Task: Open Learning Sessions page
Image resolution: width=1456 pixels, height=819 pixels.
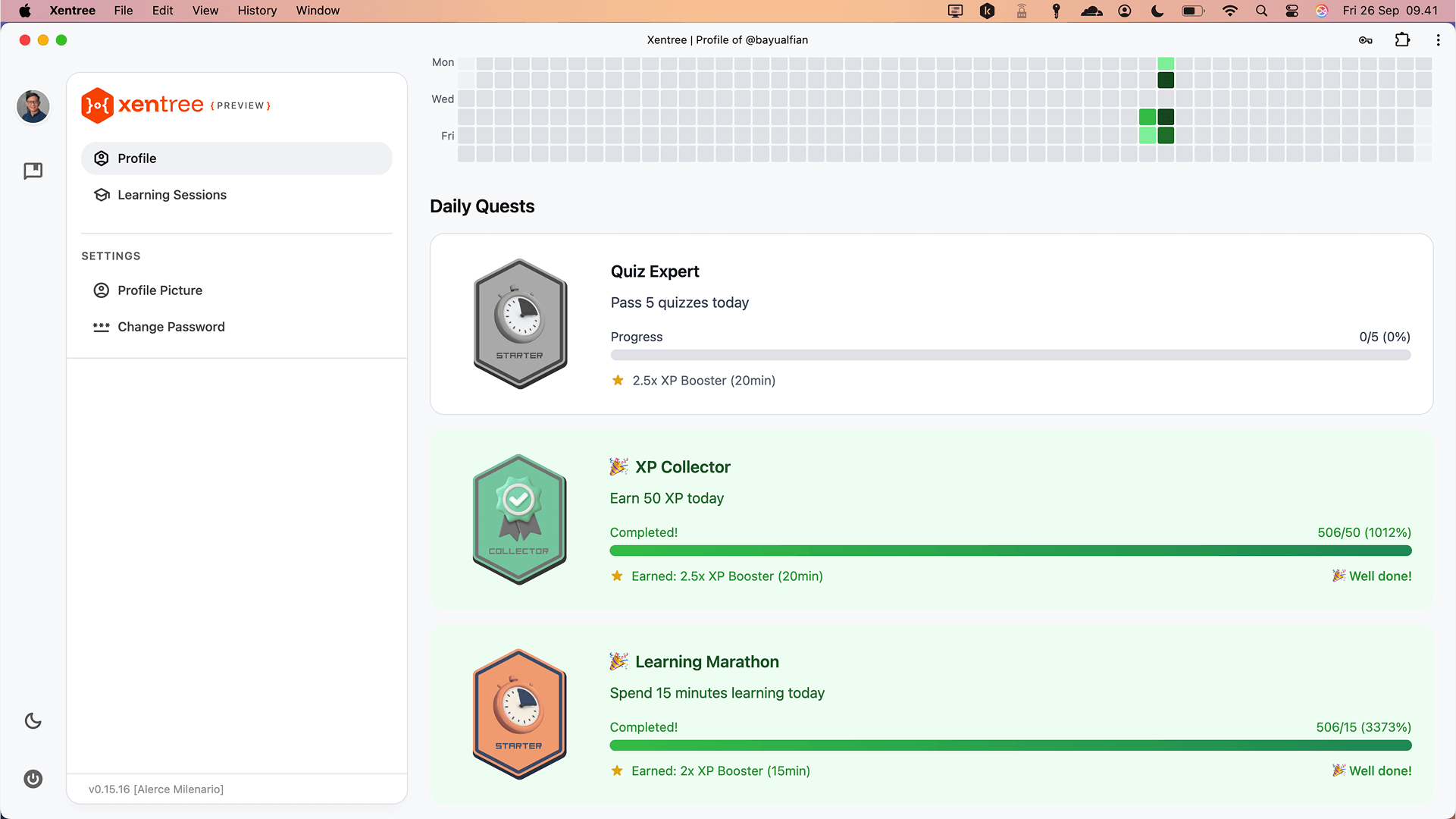Action: point(171,195)
